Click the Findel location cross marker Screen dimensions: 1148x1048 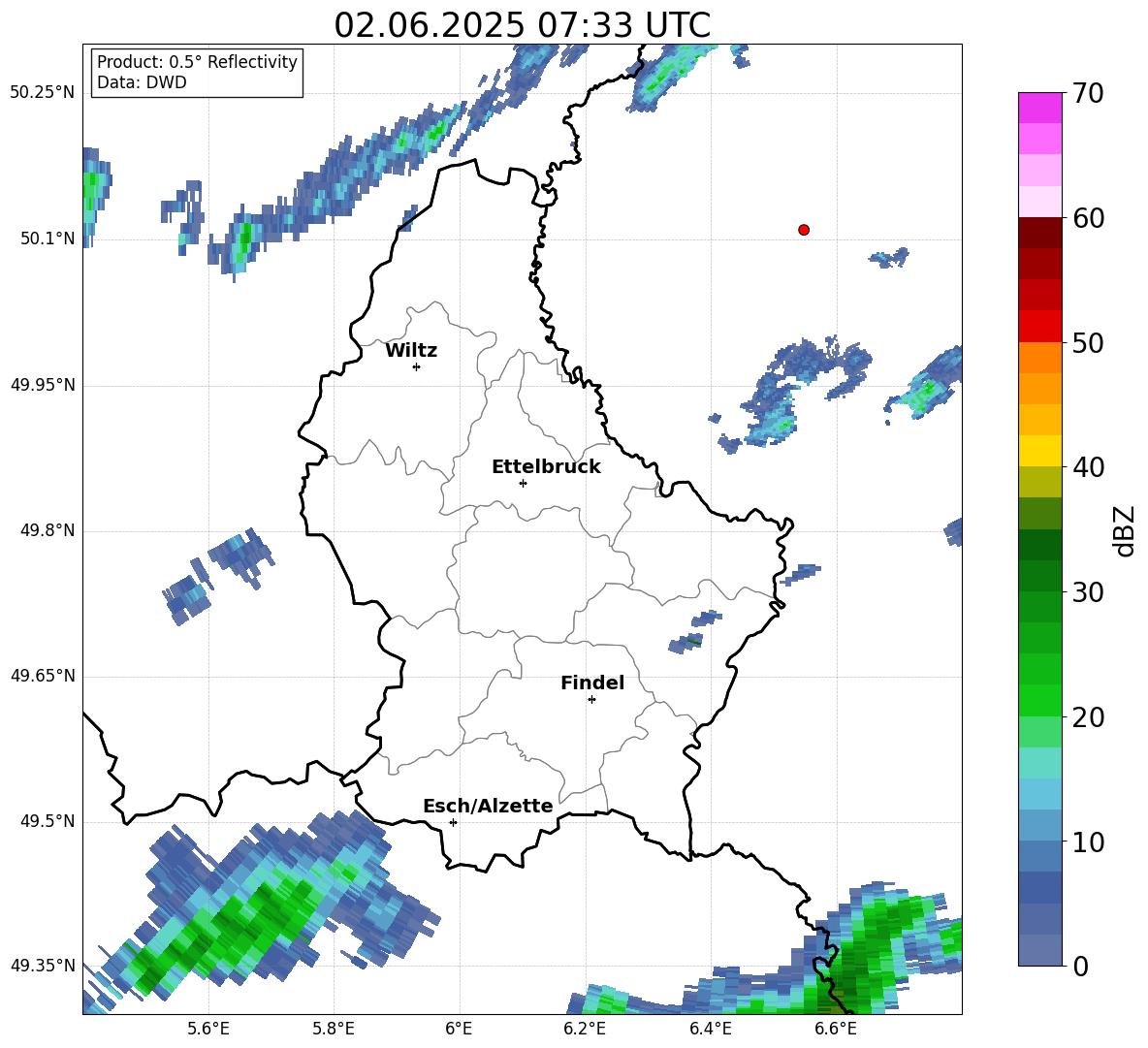(x=591, y=700)
